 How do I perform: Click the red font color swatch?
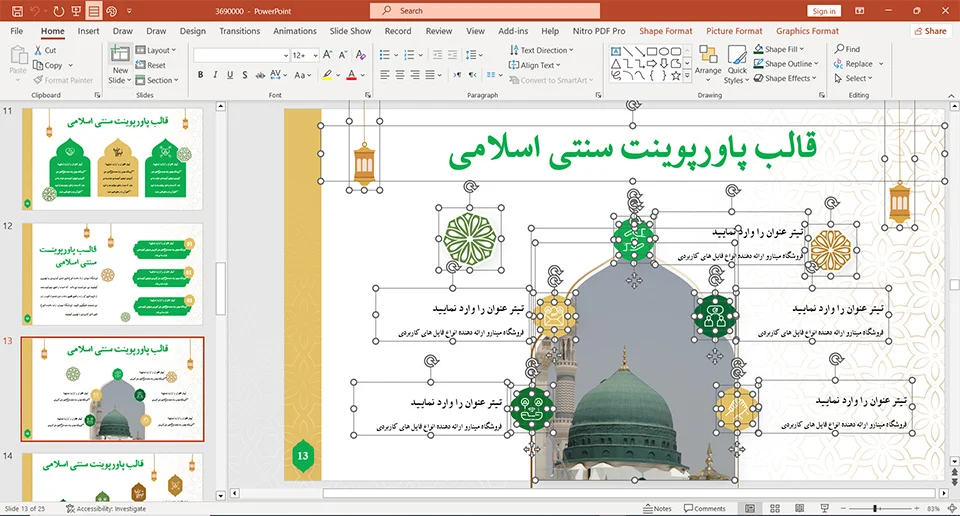click(351, 75)
